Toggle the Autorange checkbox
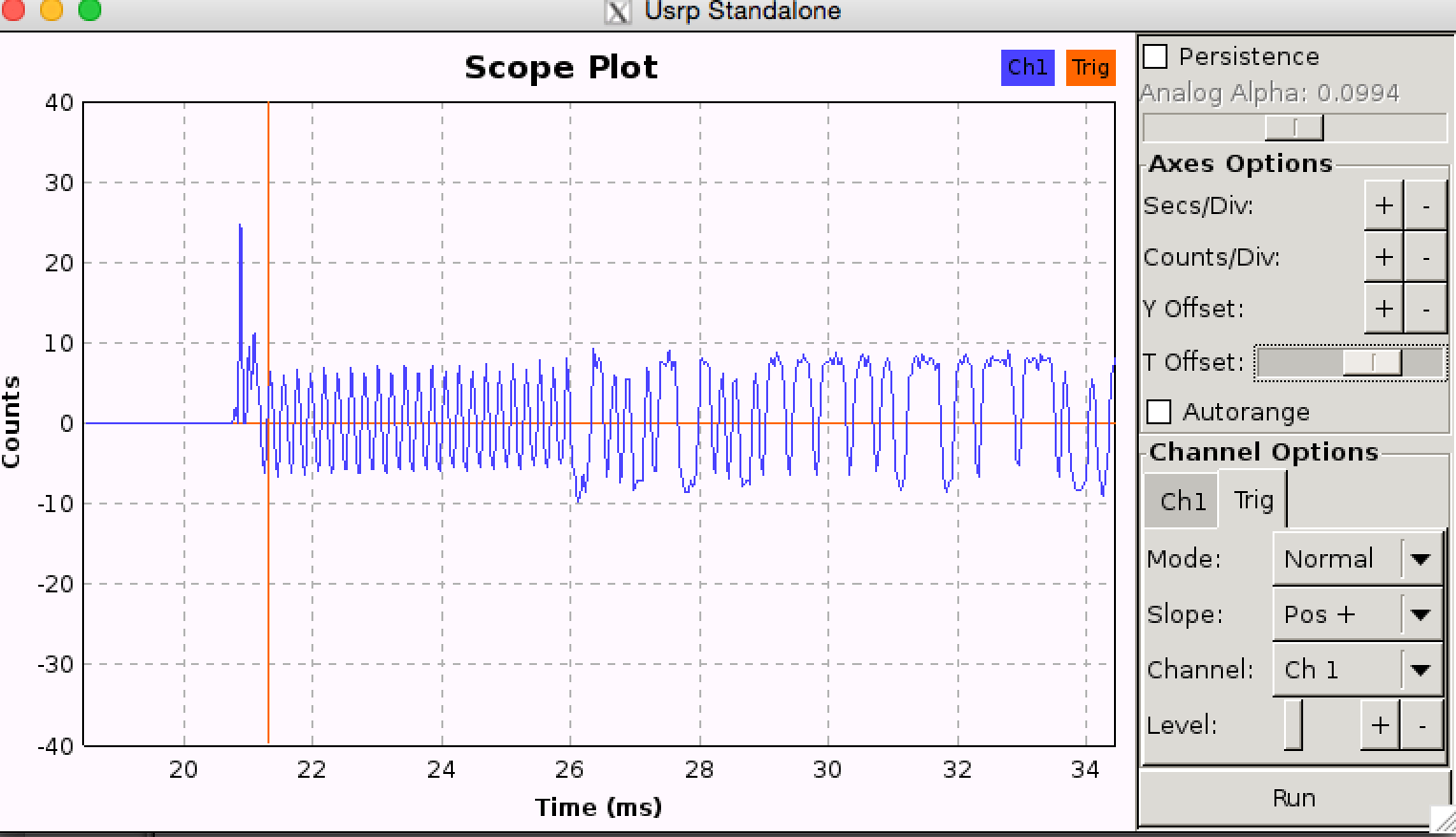1456x837 pixels. coord(1159,412)
